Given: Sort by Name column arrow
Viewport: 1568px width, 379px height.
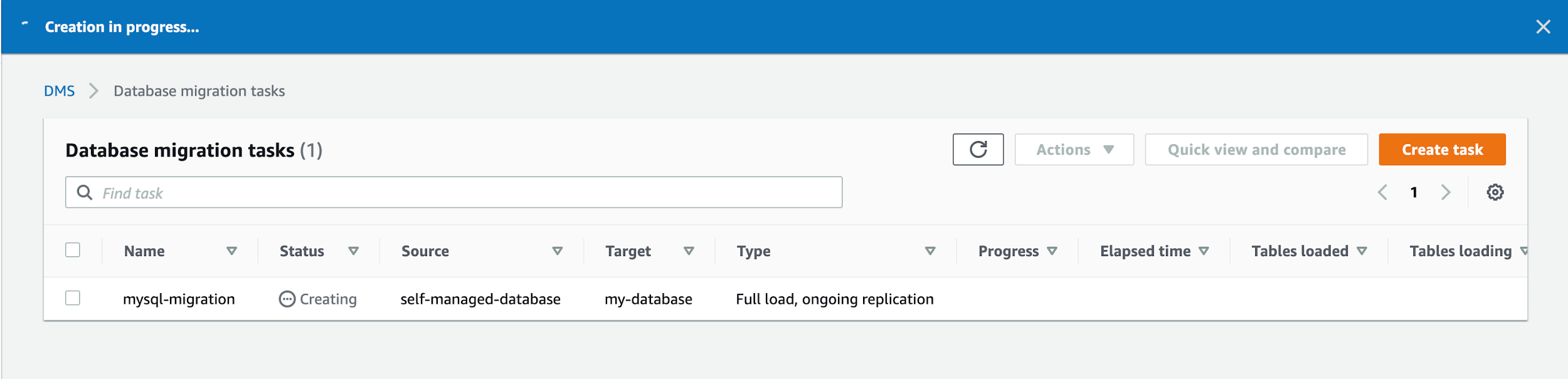Looking at the screenshot, I should pos(231,251).
